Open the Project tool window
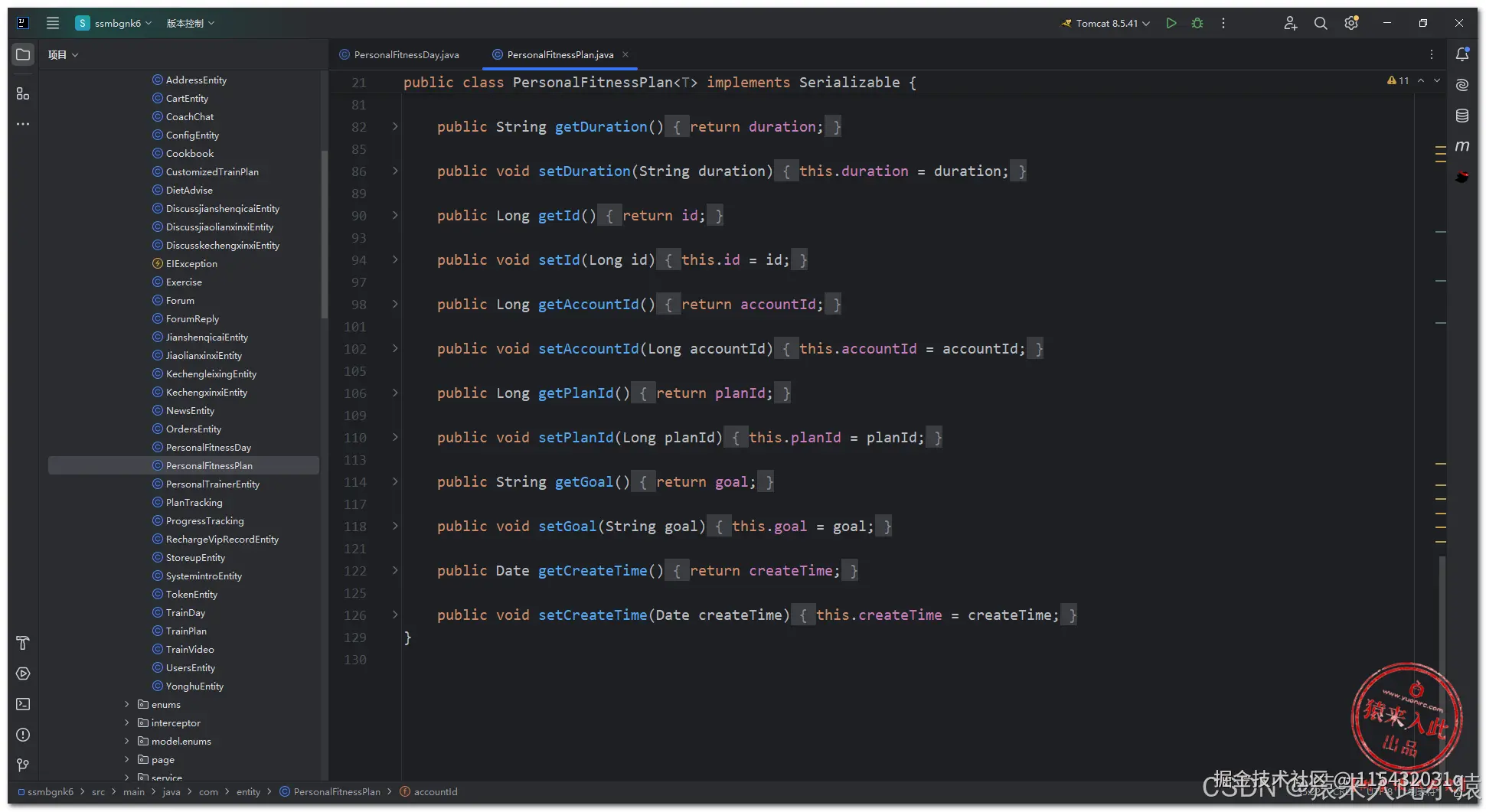This screenshot has height=812, width=1486. coord(23,54)
